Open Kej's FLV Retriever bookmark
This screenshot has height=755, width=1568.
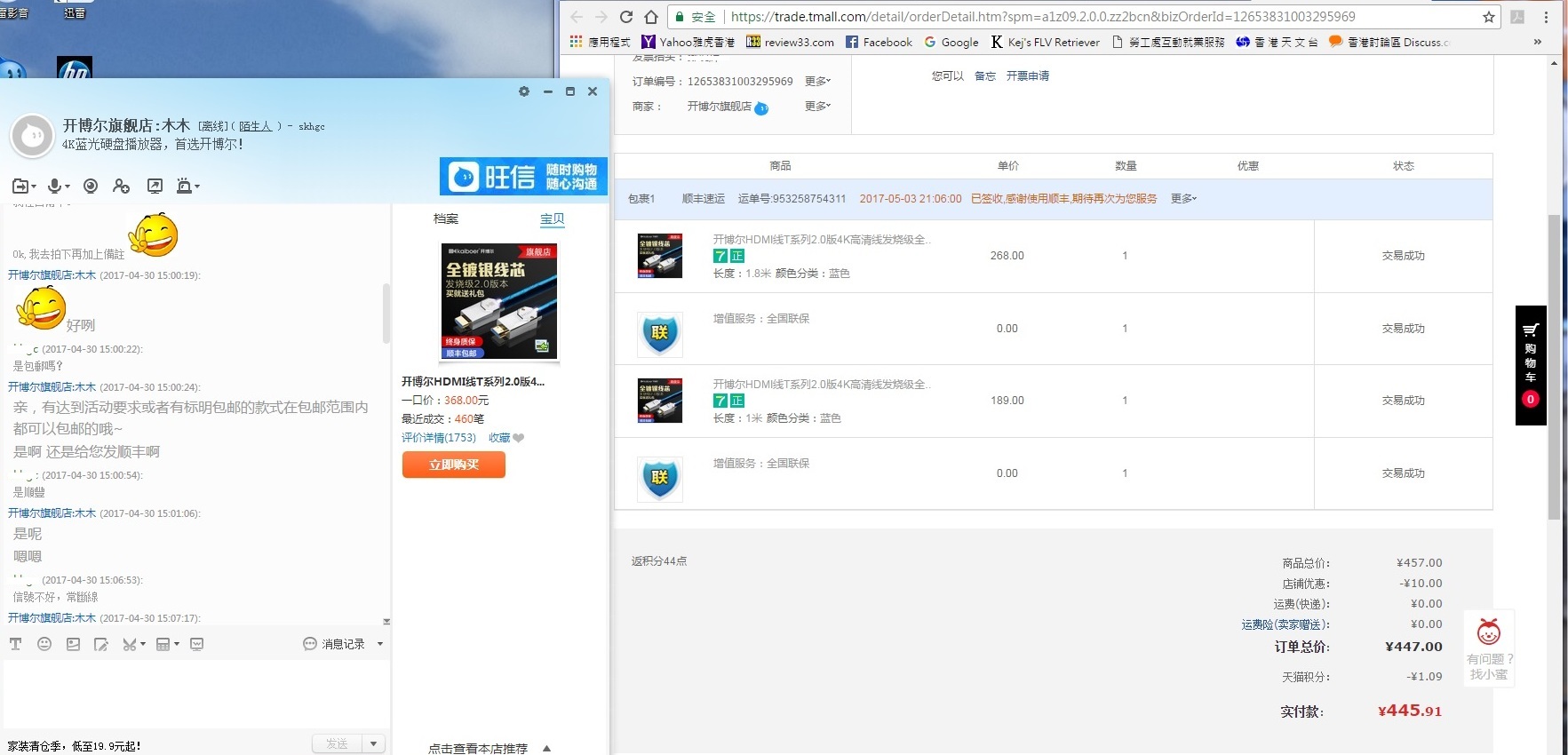(x=1046, y=42)
